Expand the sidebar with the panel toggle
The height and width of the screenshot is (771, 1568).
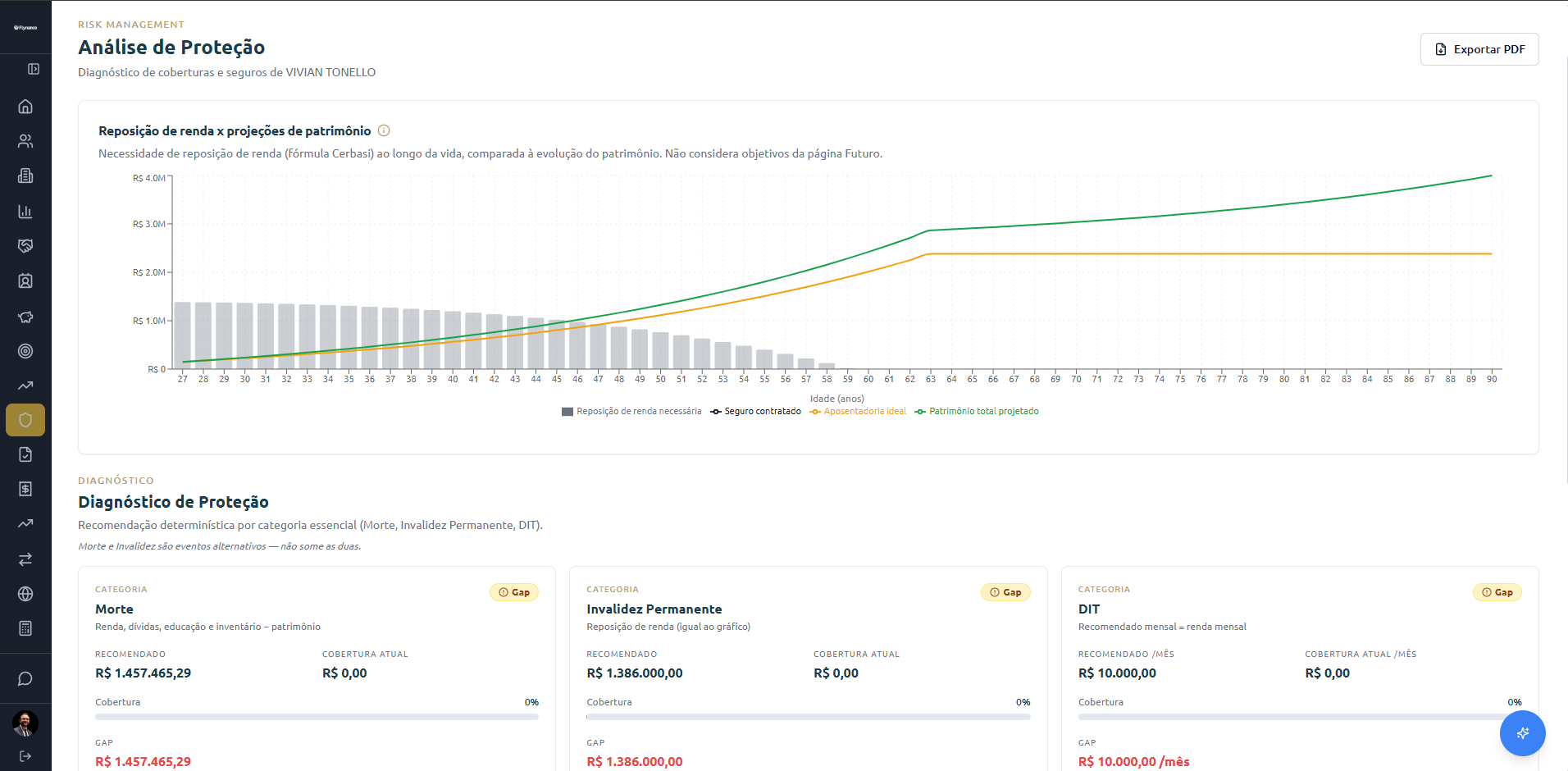tap(34, 69)
